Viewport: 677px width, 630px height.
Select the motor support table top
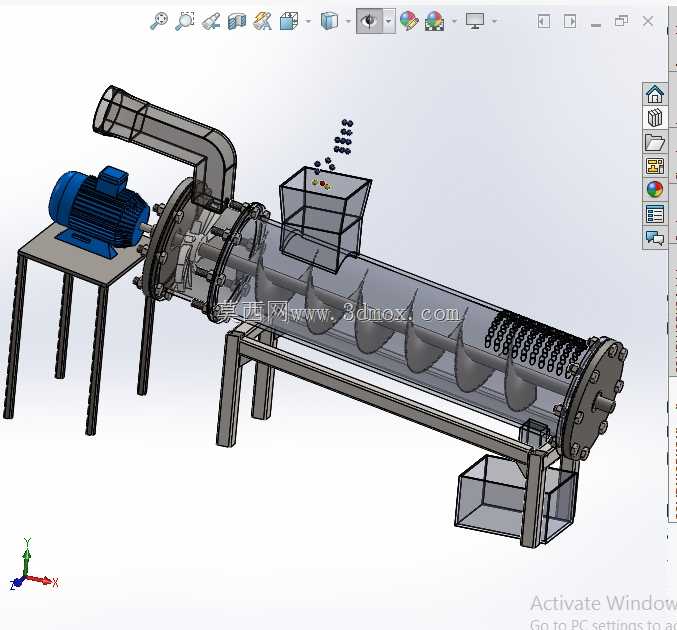pos(83,257)
